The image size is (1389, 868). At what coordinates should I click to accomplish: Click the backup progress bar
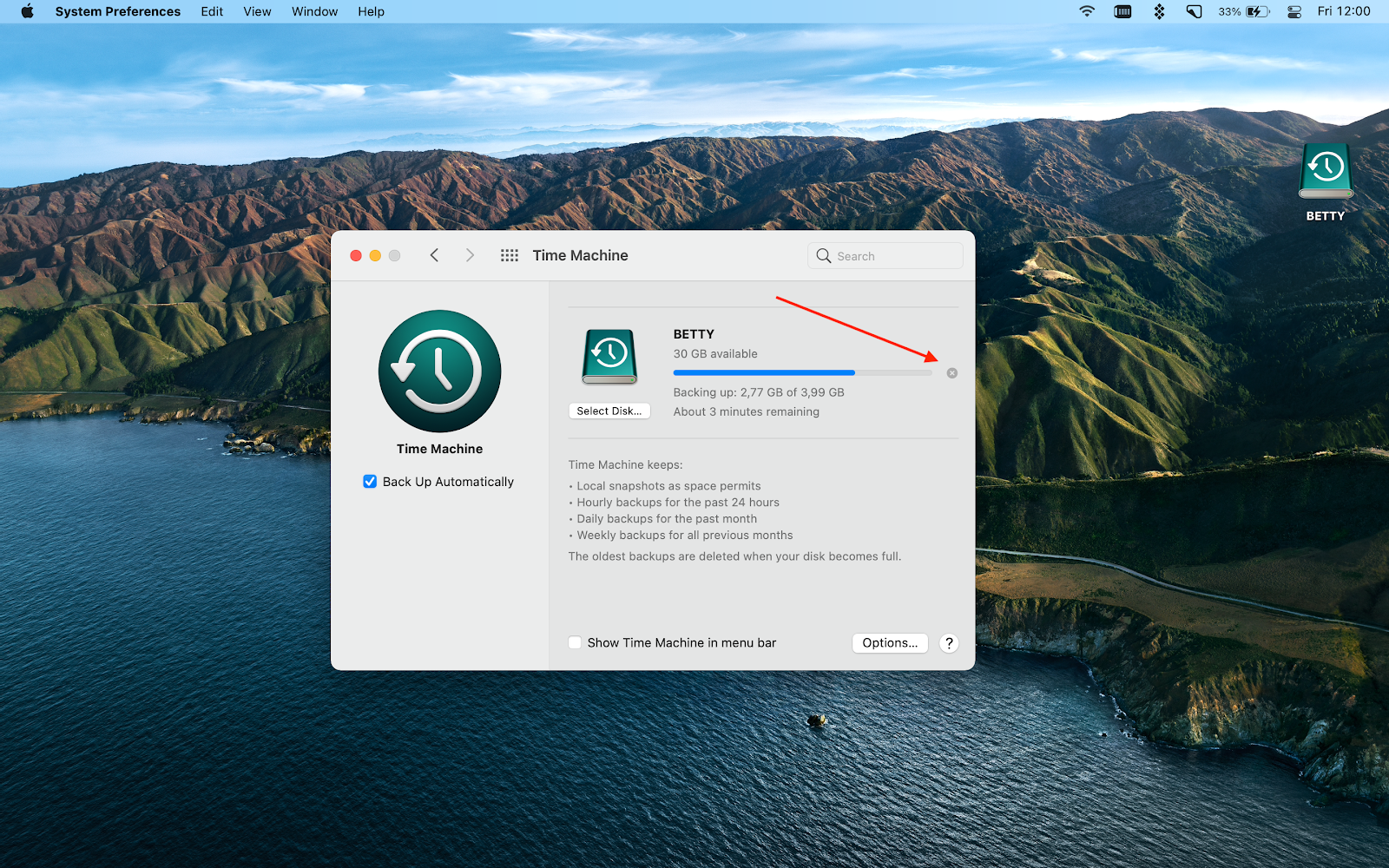pyautogui.click(x=803, y=373)
